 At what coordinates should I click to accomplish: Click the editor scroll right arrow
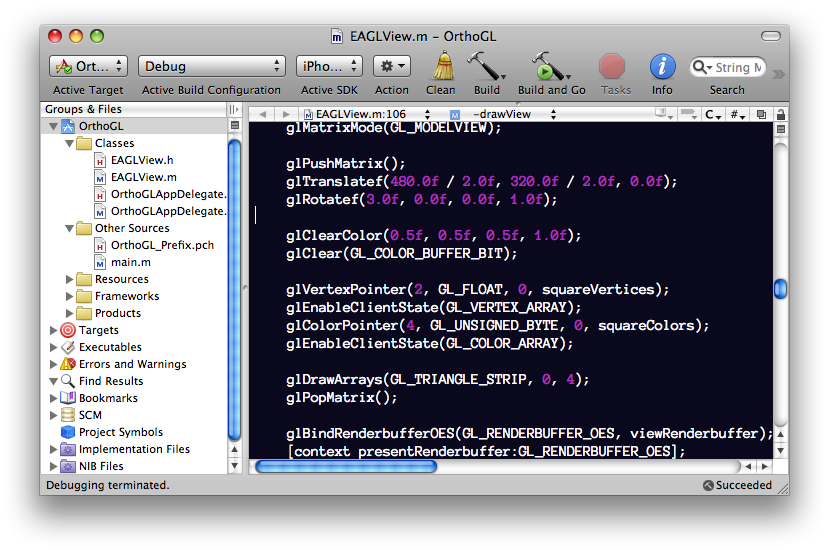tap(765, 466)
